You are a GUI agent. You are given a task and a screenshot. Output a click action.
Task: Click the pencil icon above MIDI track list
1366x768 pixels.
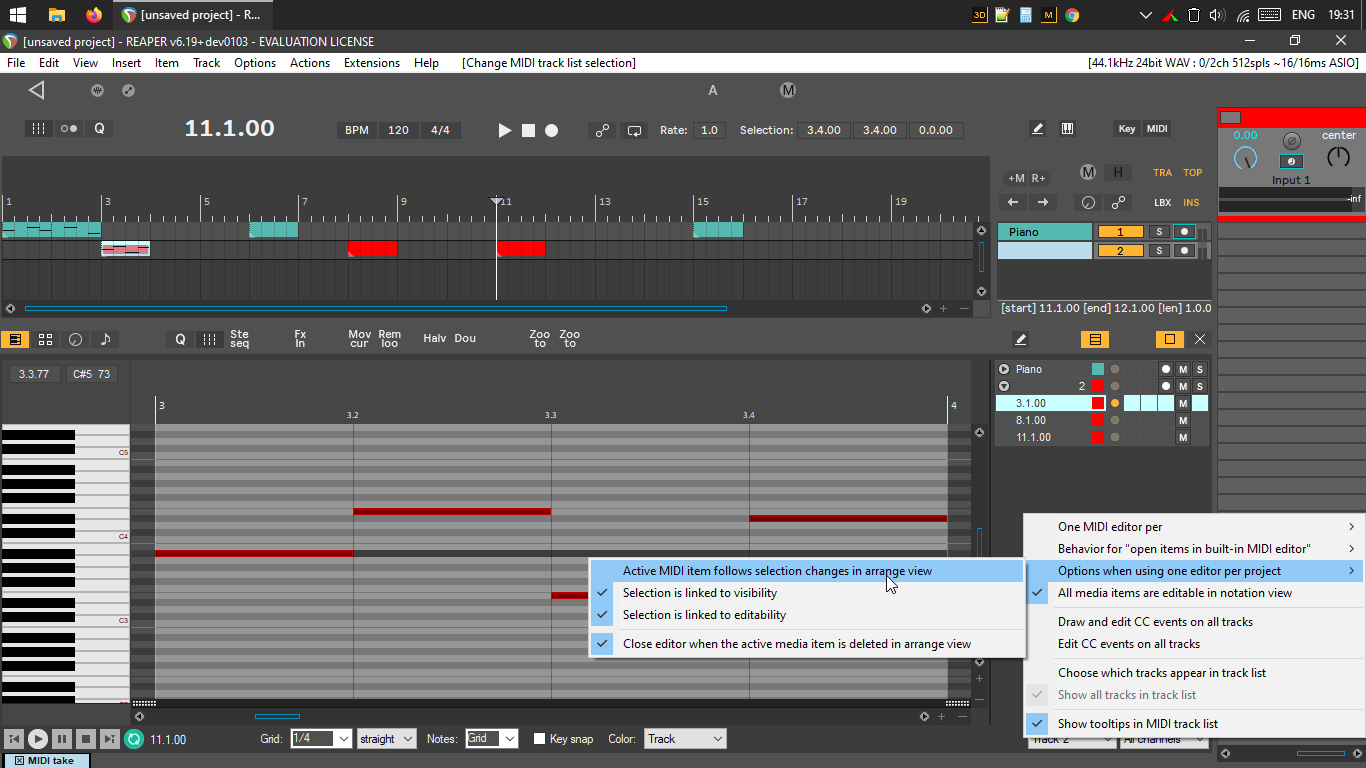pos(1020,339)
